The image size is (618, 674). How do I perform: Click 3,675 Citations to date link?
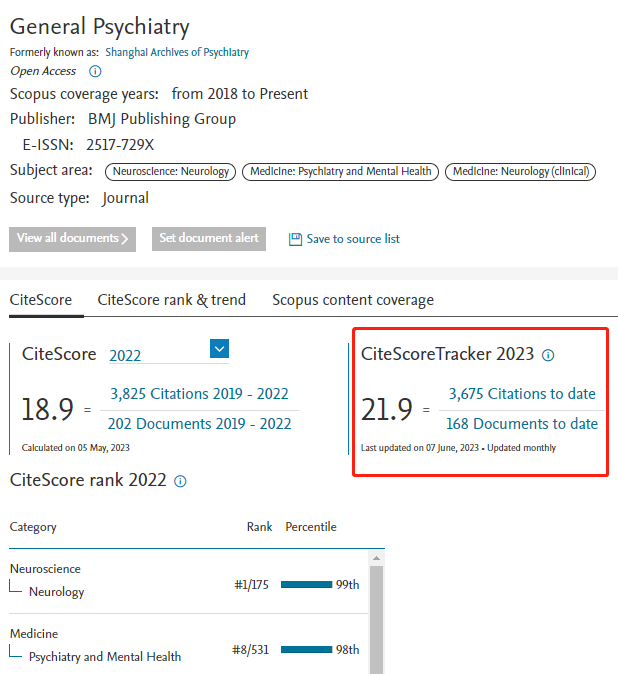point(521,394)
